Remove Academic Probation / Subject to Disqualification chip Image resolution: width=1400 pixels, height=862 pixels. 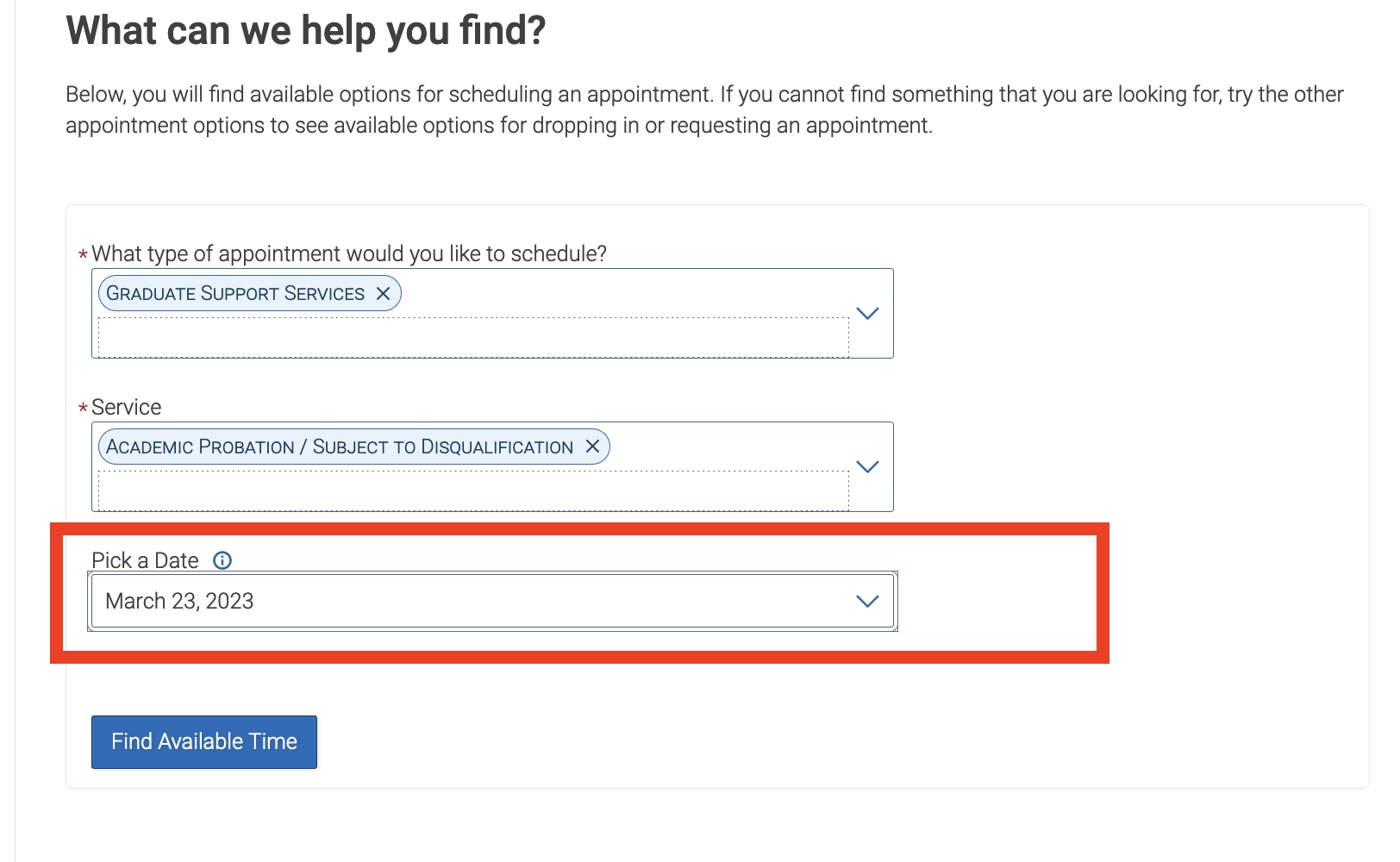(592, 447)
